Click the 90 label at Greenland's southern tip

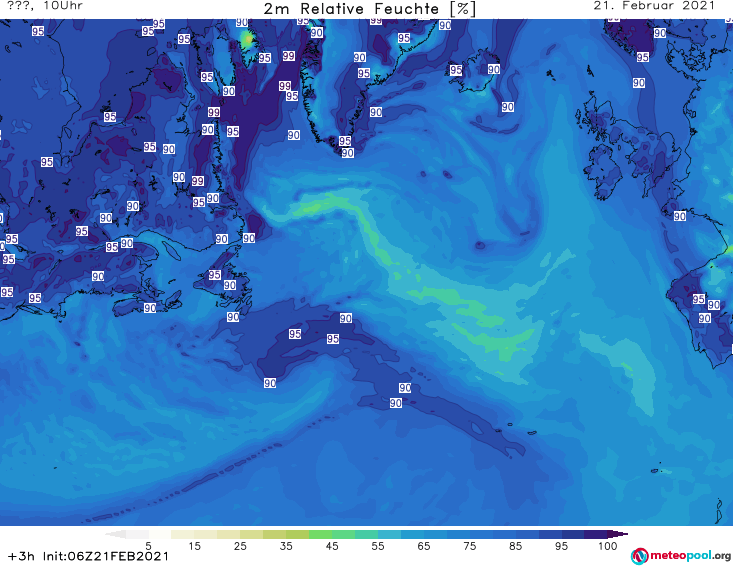click(347, 153)
